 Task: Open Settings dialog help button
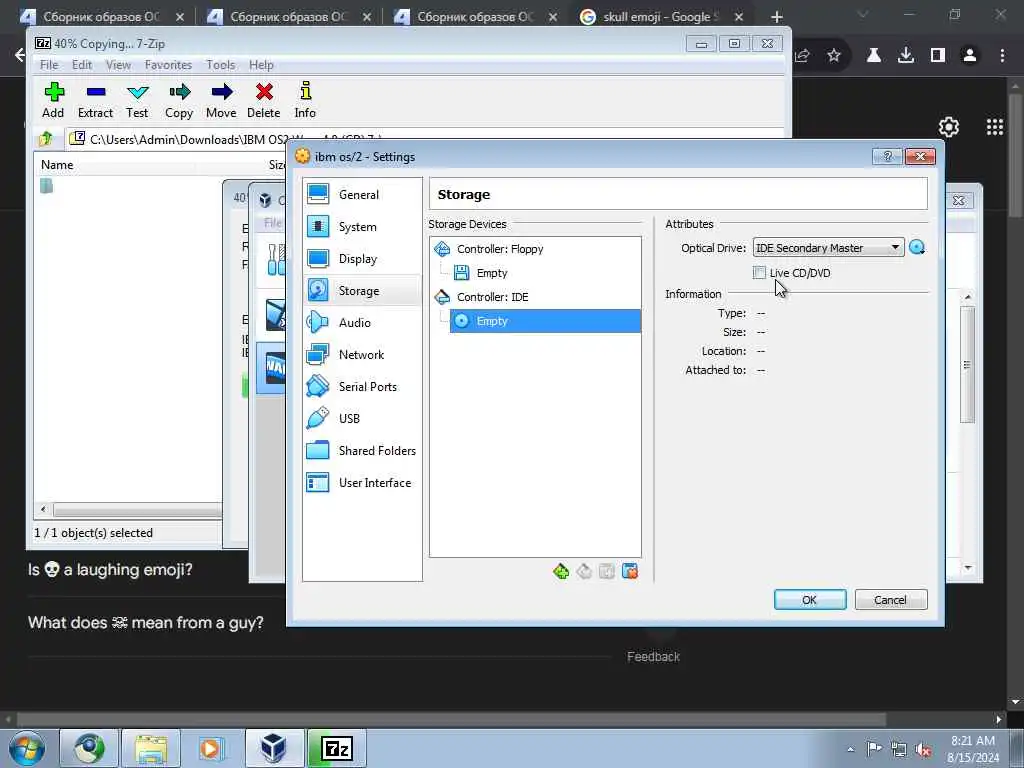[x=887, y=156]
